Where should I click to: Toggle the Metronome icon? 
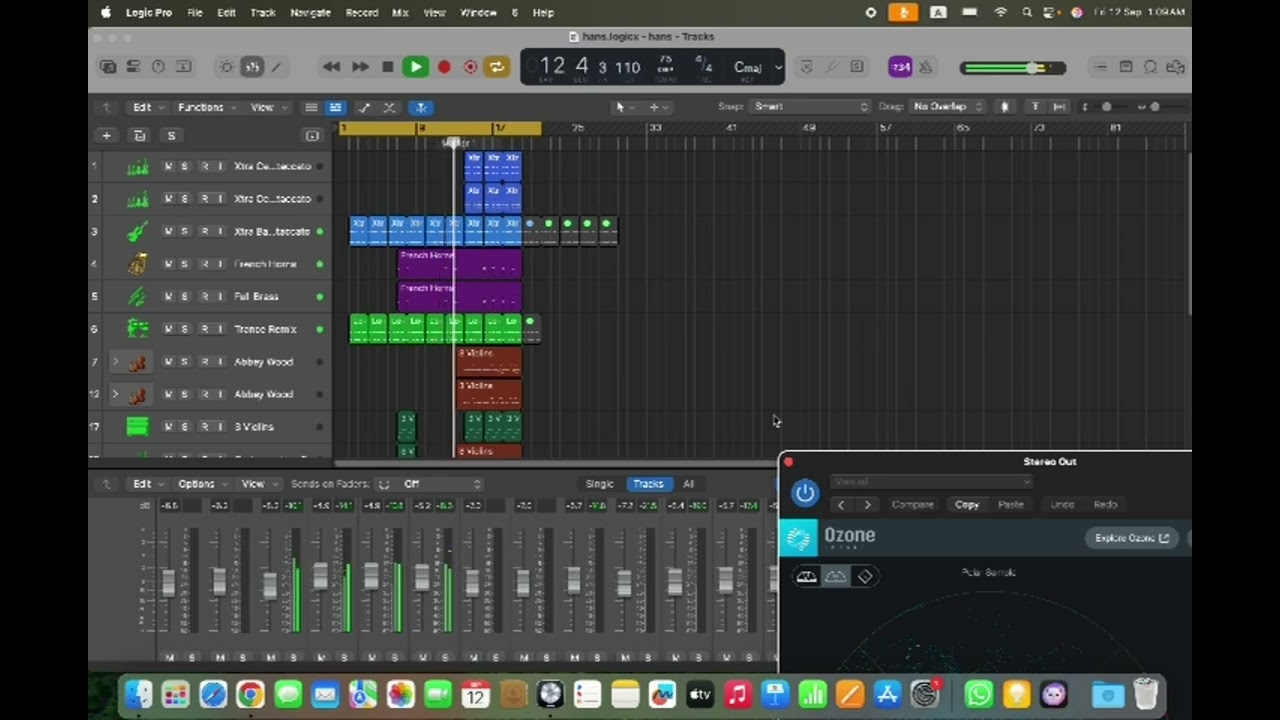pos(925,67)
